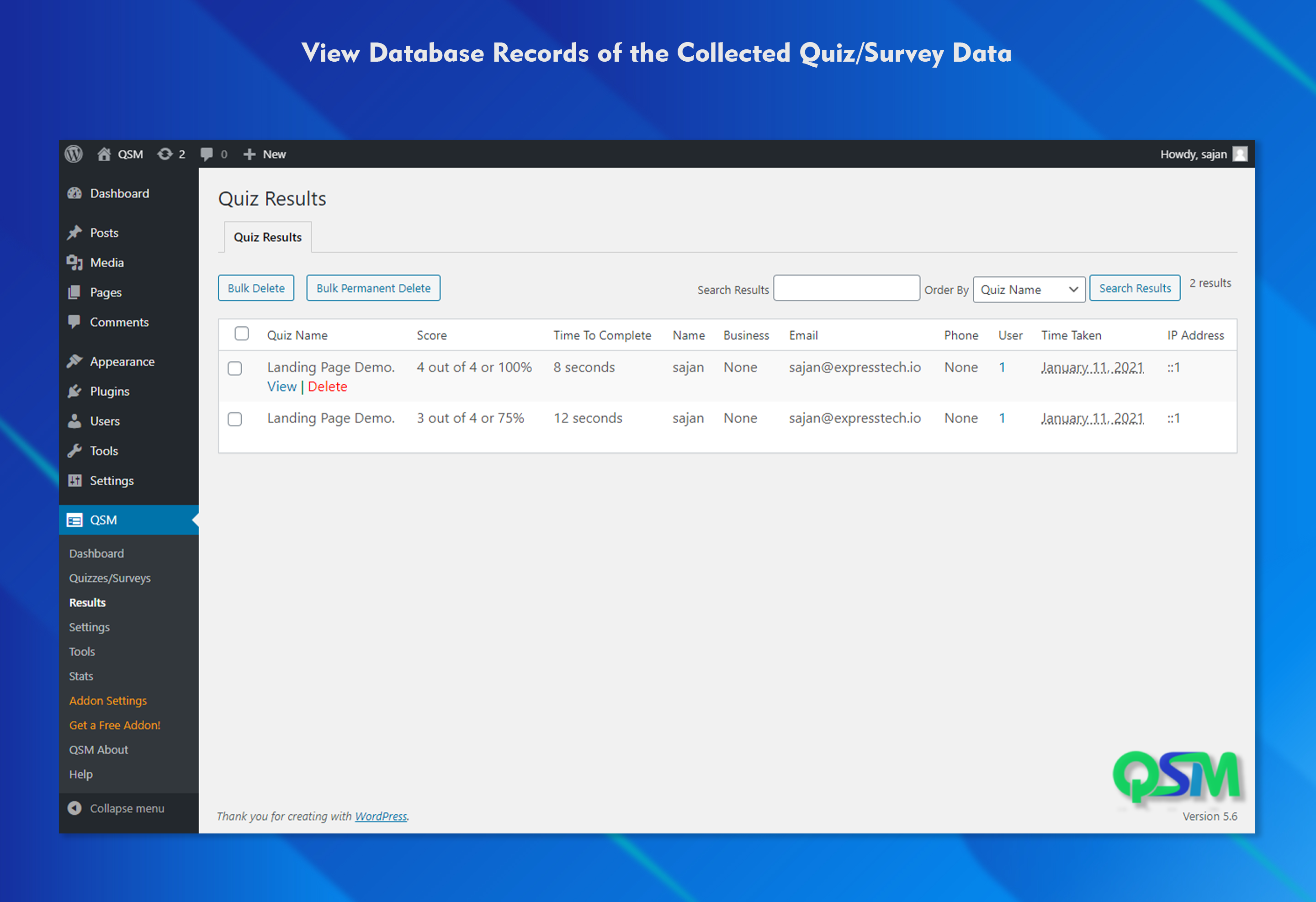Viewport: 1316px width, 902px height.
Task: Click the Updates icon in admin bar
Action: tap(164, 154)
